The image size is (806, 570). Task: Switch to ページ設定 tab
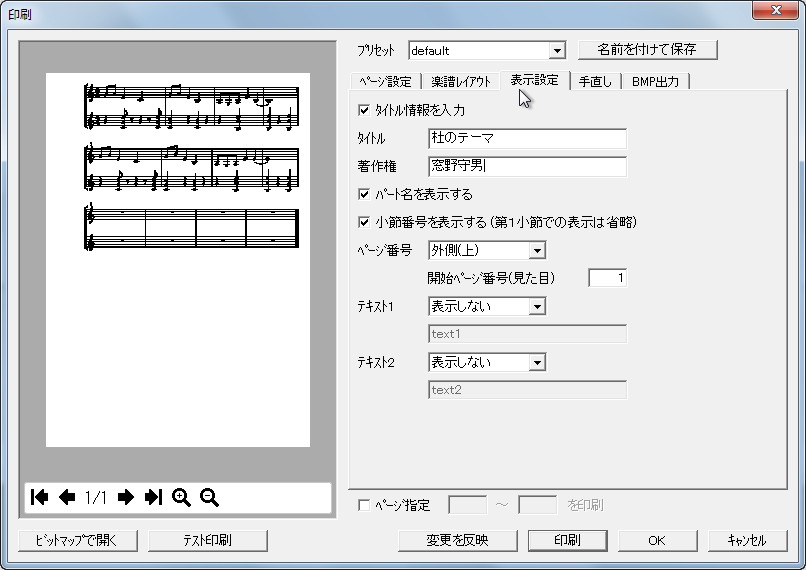[x=386, y=81]
